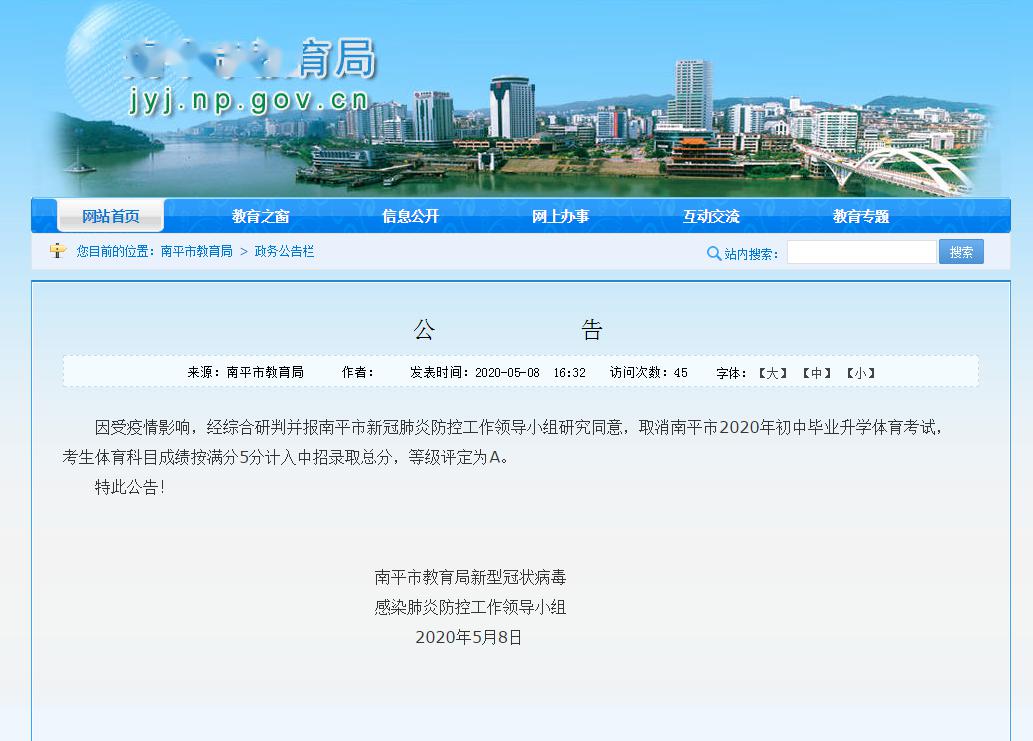Image resolution: width=1033 pixels, height=741 pixels.
Task: Open the 信息公开 menu item
Action: [410, 216]
